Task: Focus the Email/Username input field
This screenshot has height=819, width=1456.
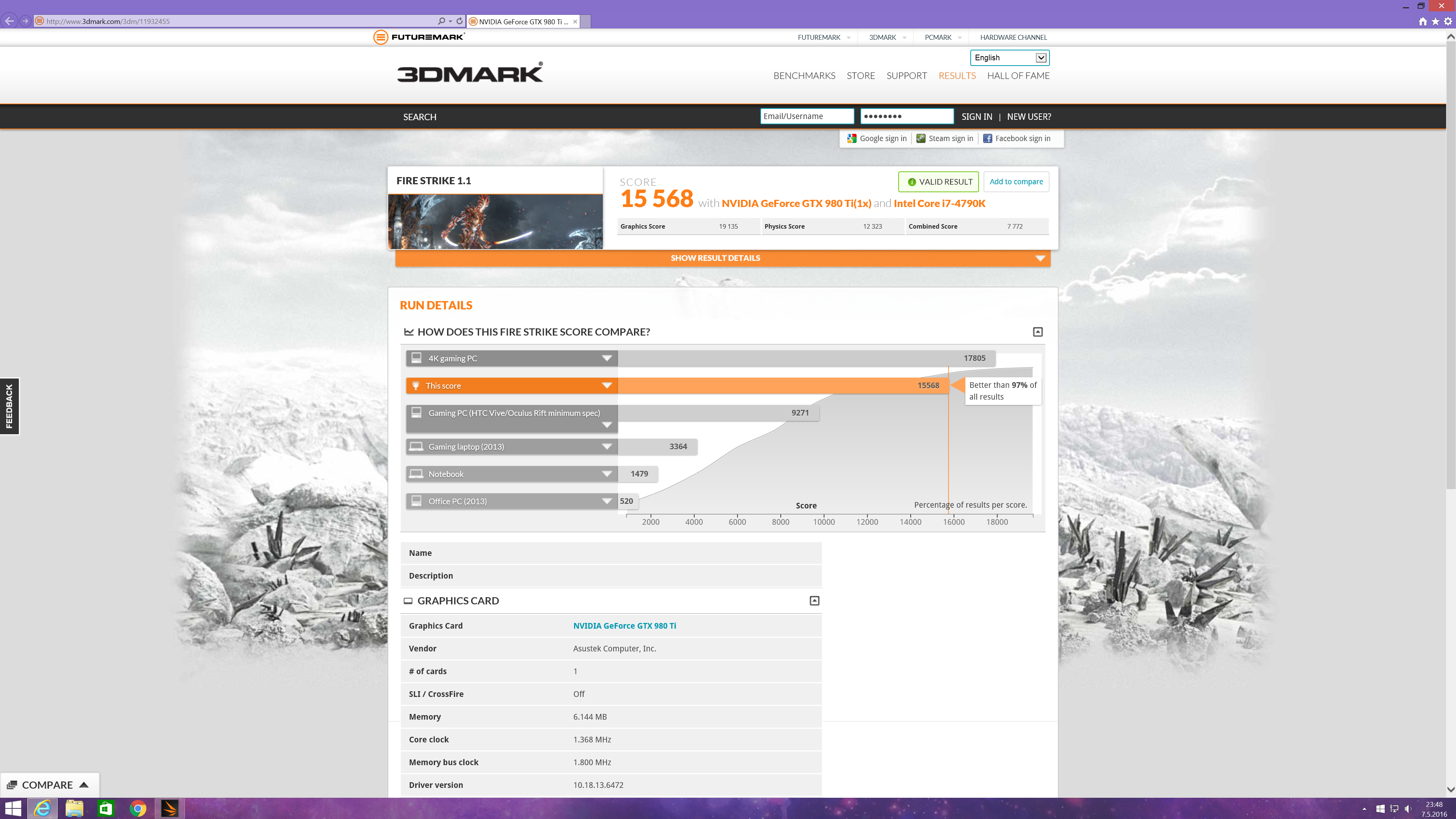Action: click(x=806, y=116)
